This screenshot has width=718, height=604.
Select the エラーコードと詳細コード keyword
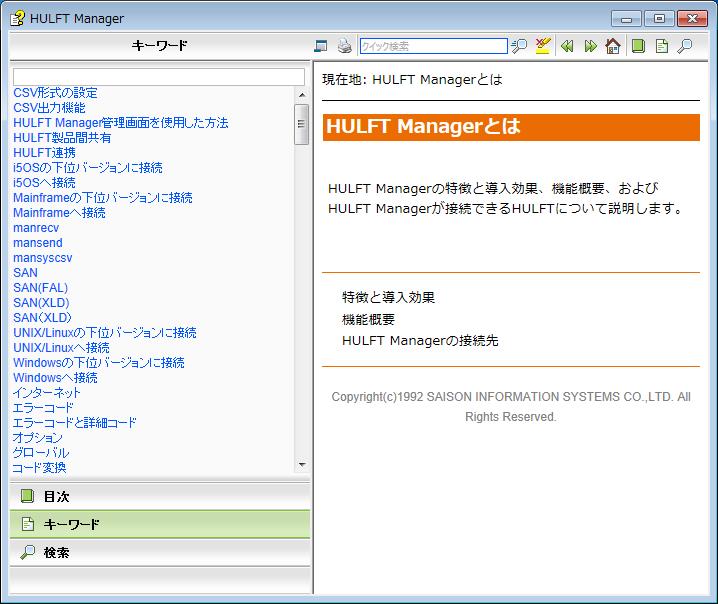pyautogui.click(x=75, y=423)
